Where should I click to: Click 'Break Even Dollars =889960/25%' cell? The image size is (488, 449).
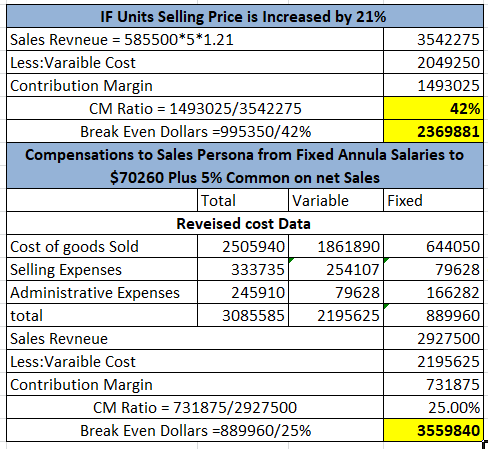[x=195, y=430]
